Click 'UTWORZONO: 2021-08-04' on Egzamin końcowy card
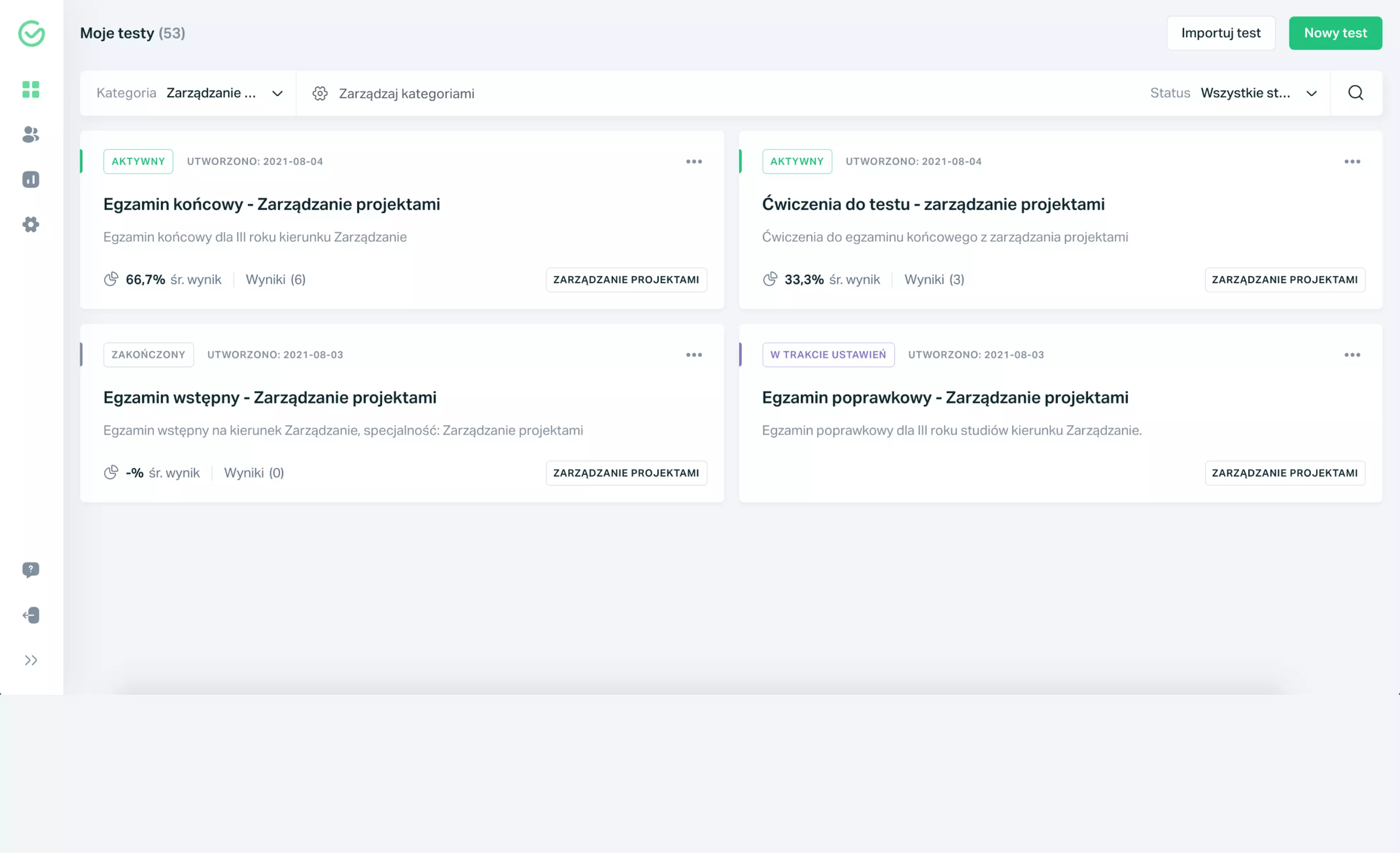The image size is (1400, 853). point(254,161)
